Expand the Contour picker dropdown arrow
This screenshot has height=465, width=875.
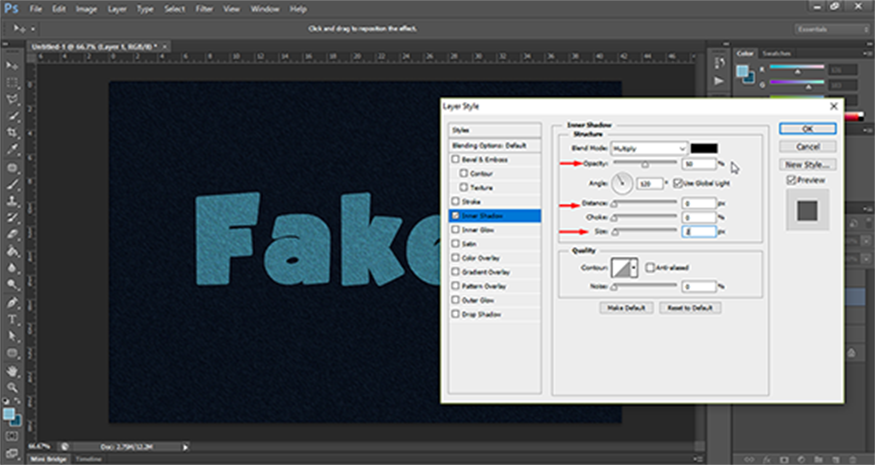pos(636,268)
